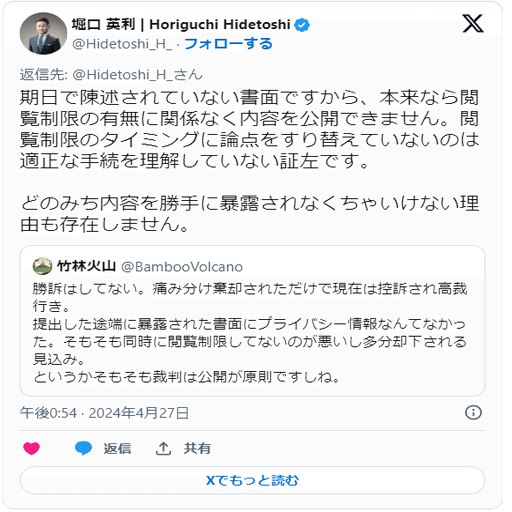Click the 竹林火山 display name

[86, 266]
